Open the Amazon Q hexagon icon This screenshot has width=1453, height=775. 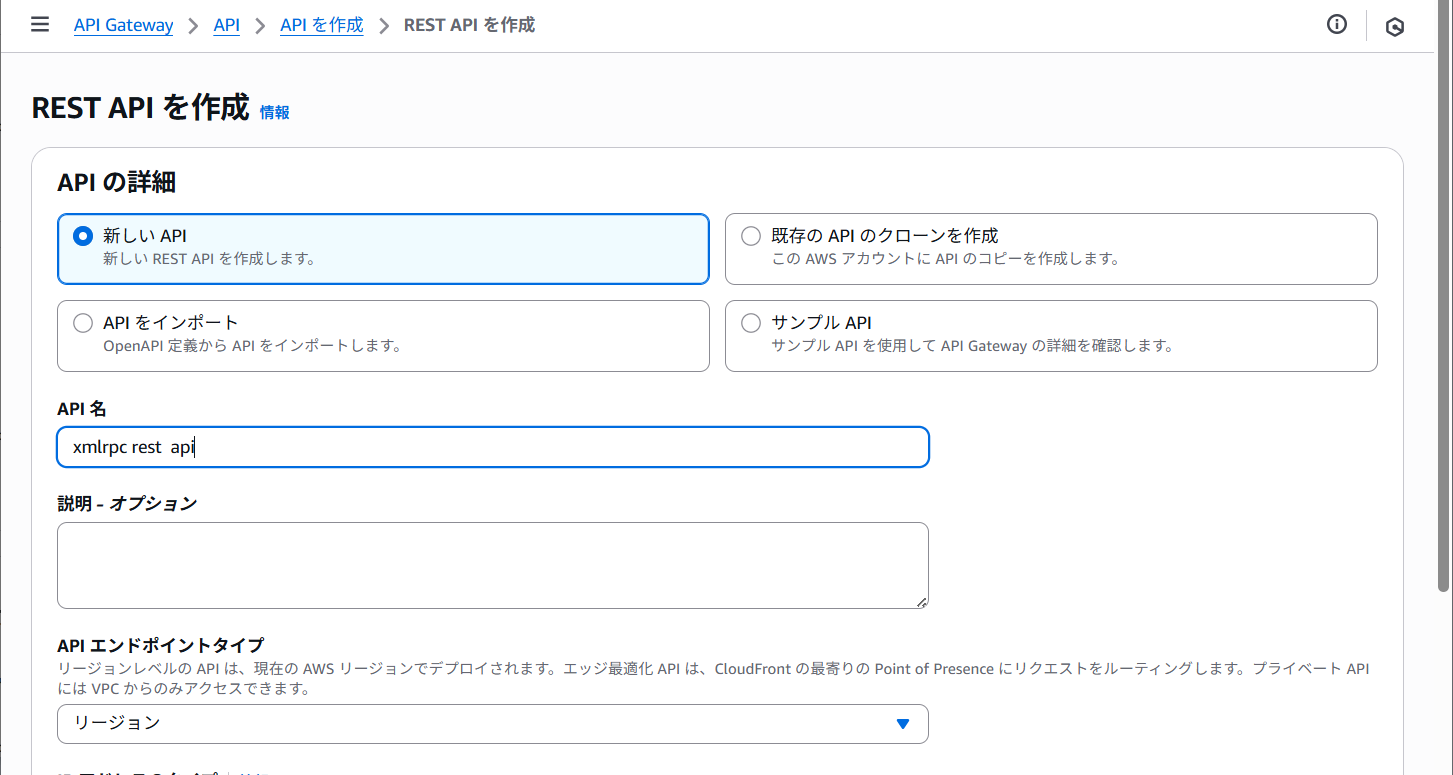click(1394, 27)
